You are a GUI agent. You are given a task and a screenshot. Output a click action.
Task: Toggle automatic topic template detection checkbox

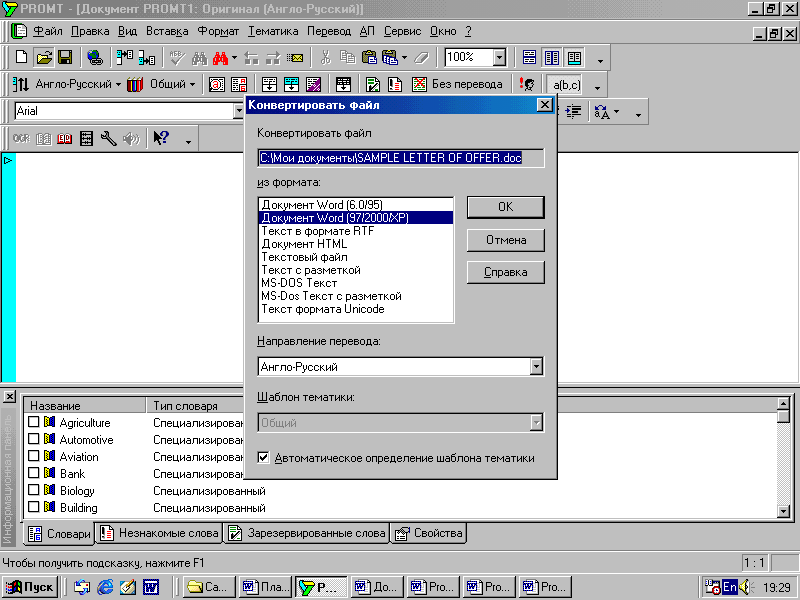click(x=263, y=457)
